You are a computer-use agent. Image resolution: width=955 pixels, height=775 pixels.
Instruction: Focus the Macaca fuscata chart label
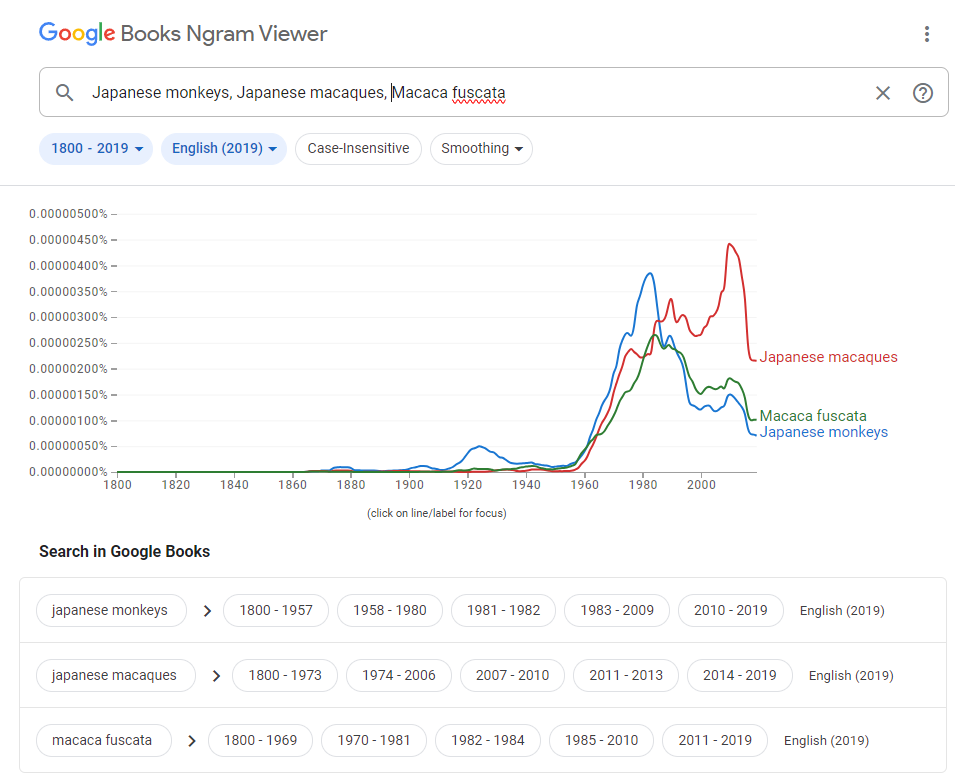click(812, 416)
